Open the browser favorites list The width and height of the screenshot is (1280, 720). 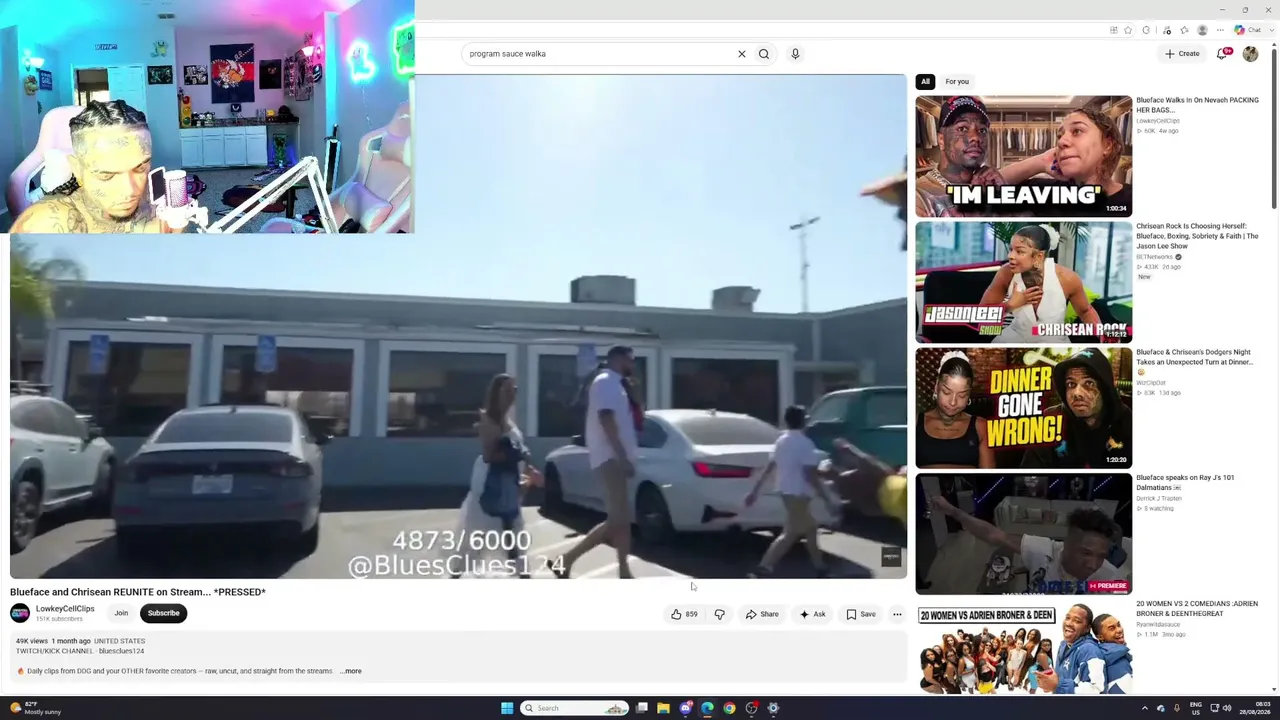click(x=1184, y=30)
